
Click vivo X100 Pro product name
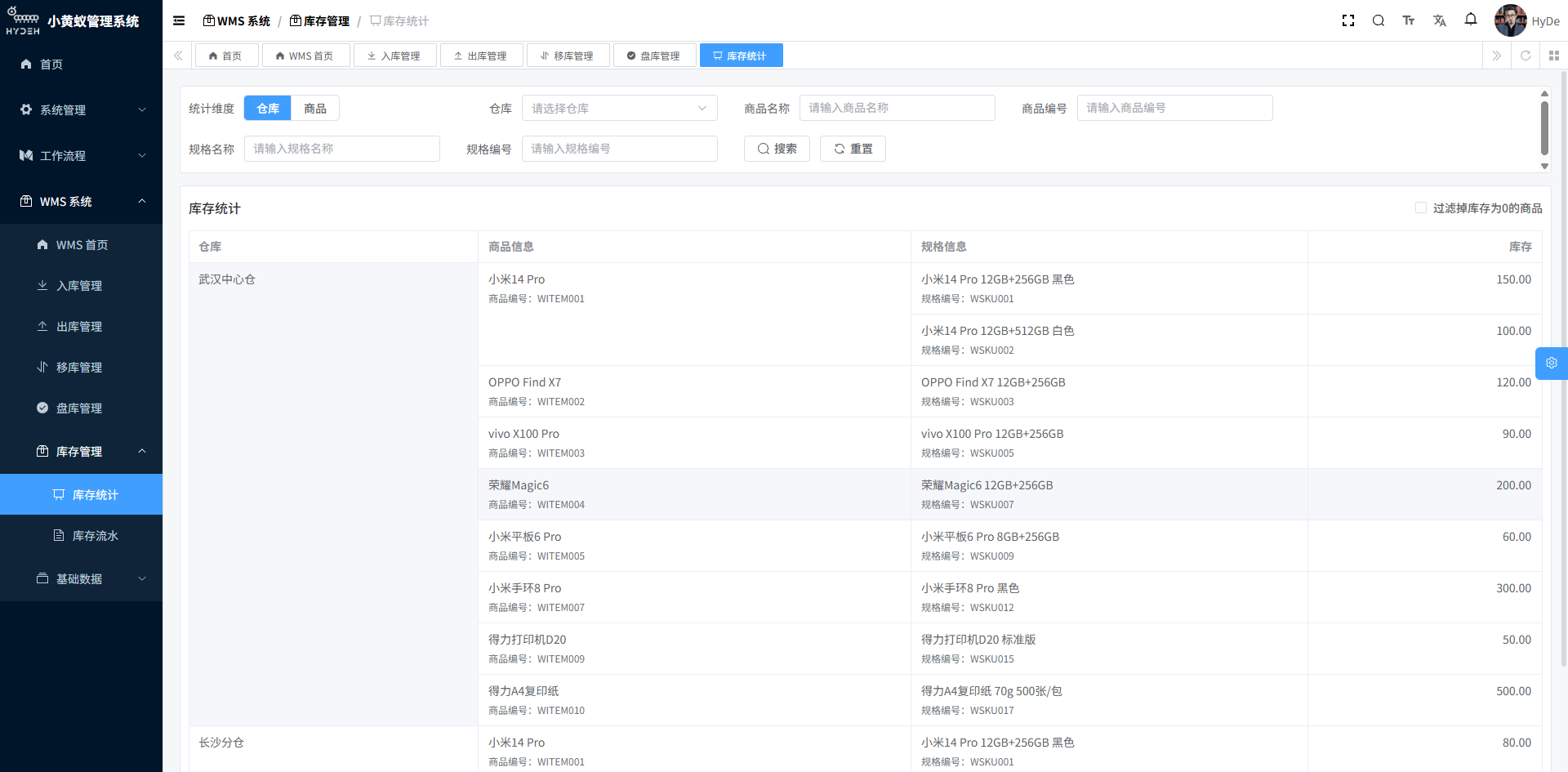coord(523,434)
